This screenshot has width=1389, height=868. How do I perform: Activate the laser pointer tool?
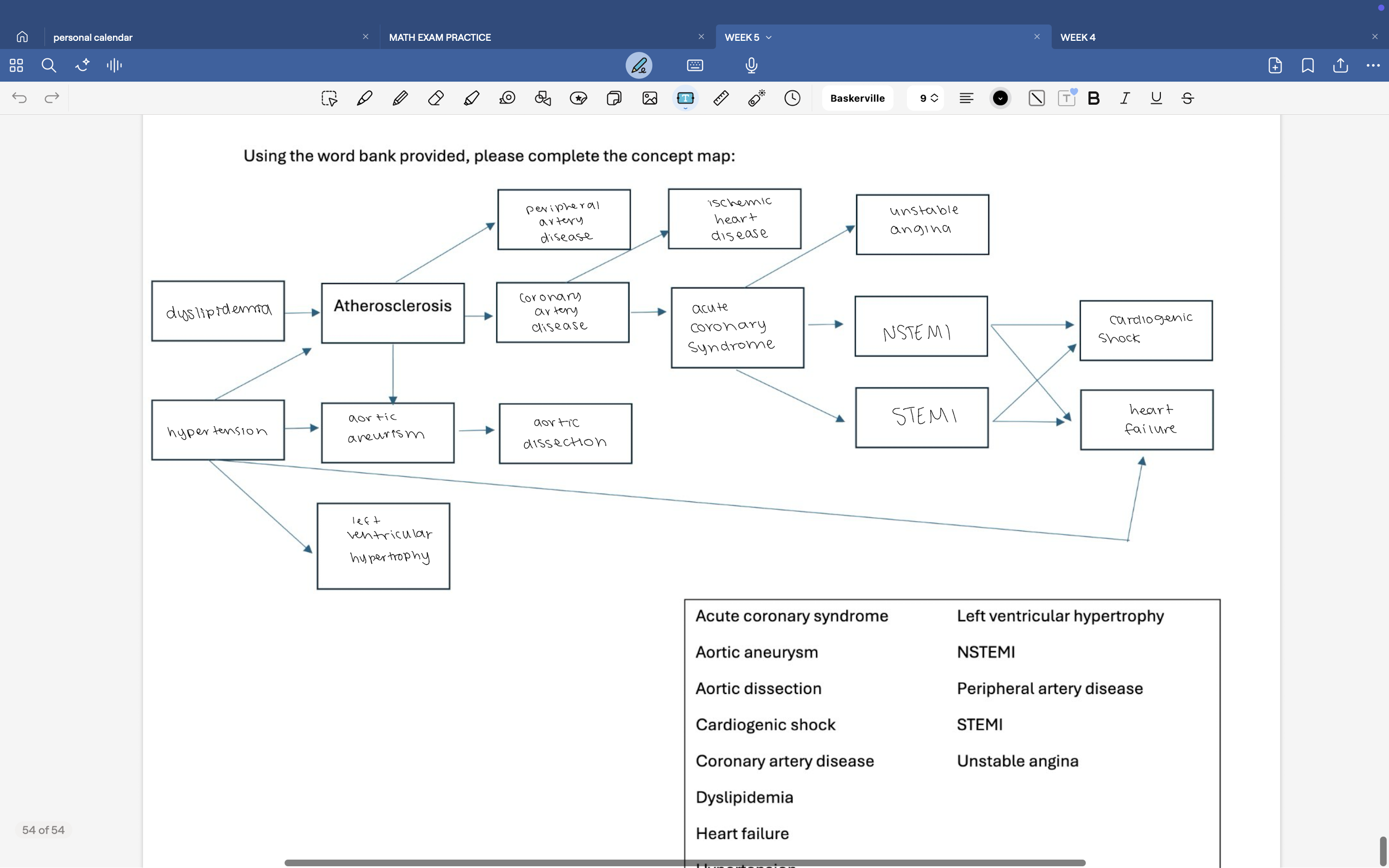click(x=757, y=98)
